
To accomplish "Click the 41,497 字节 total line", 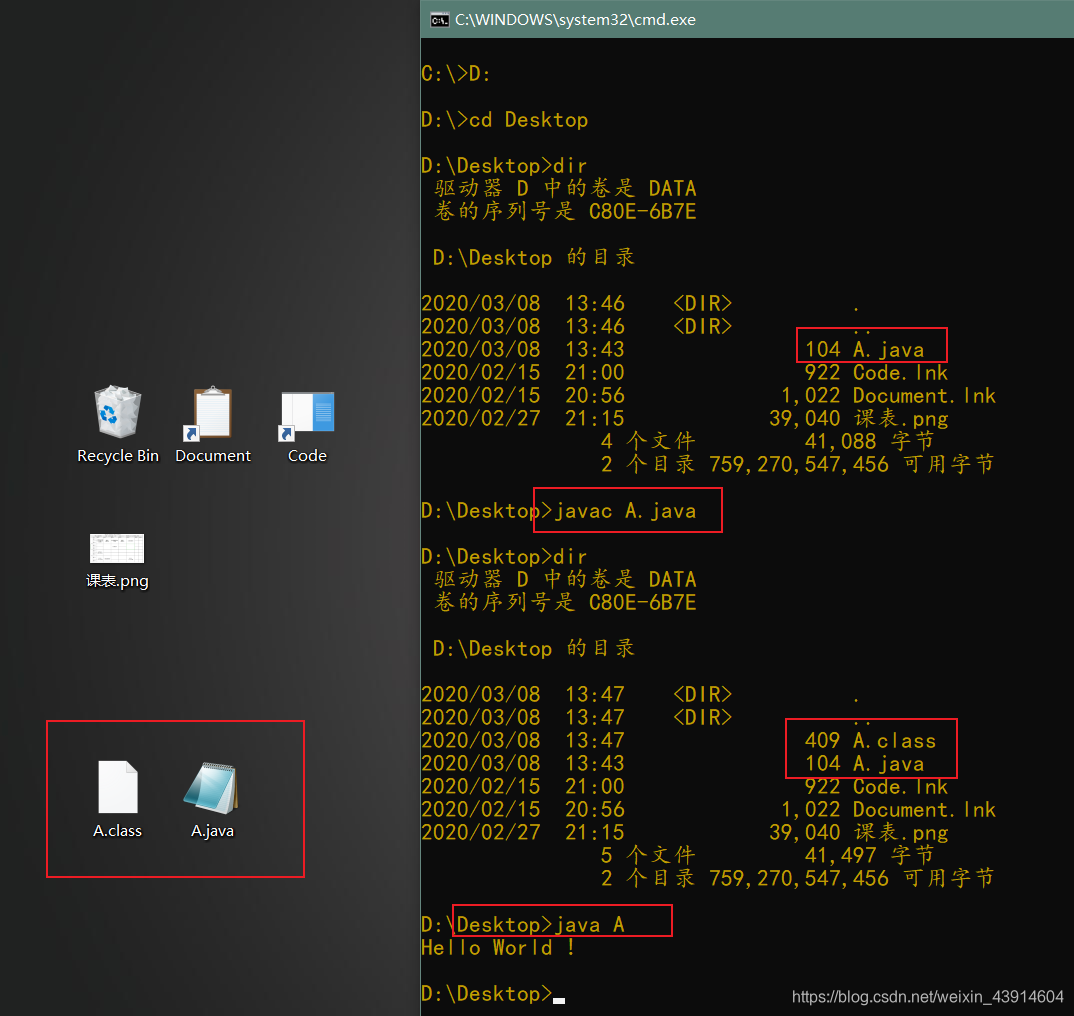I will click(869, 855).
